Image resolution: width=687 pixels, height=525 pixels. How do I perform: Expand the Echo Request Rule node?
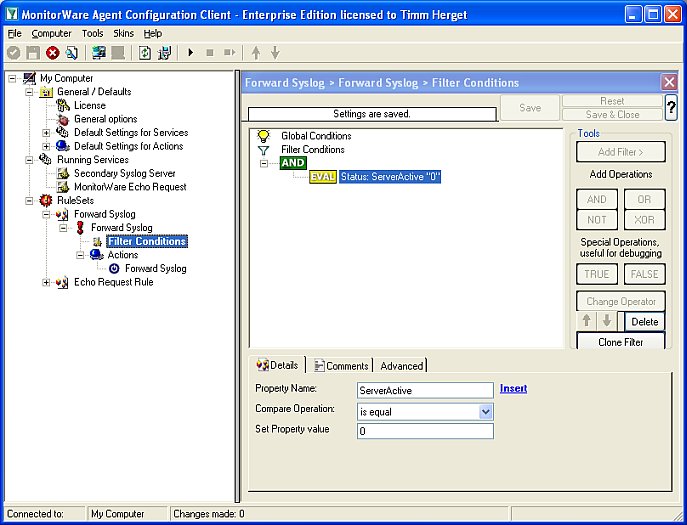46,282
